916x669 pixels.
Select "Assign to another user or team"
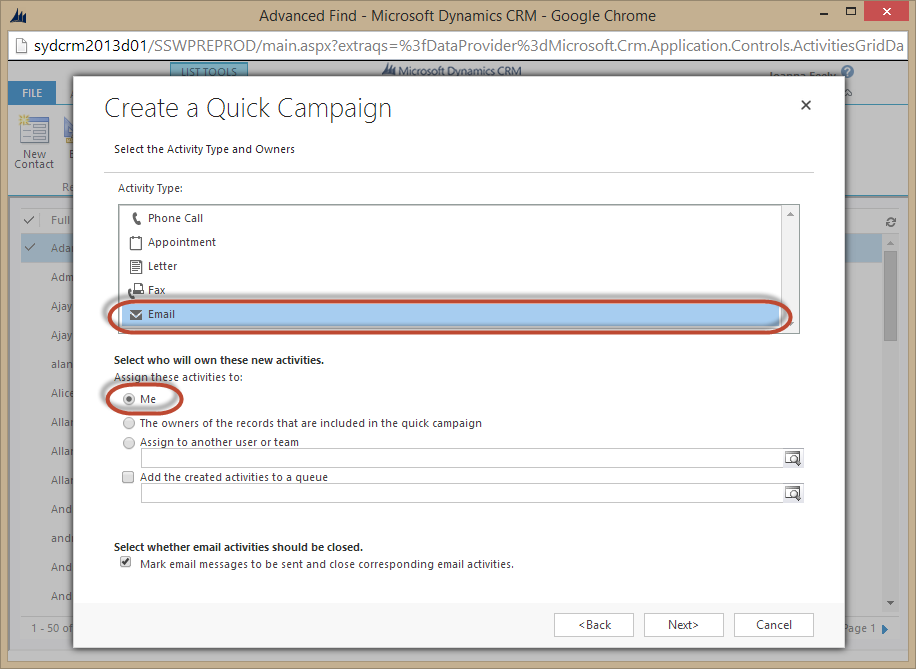[x=129, y=442]
